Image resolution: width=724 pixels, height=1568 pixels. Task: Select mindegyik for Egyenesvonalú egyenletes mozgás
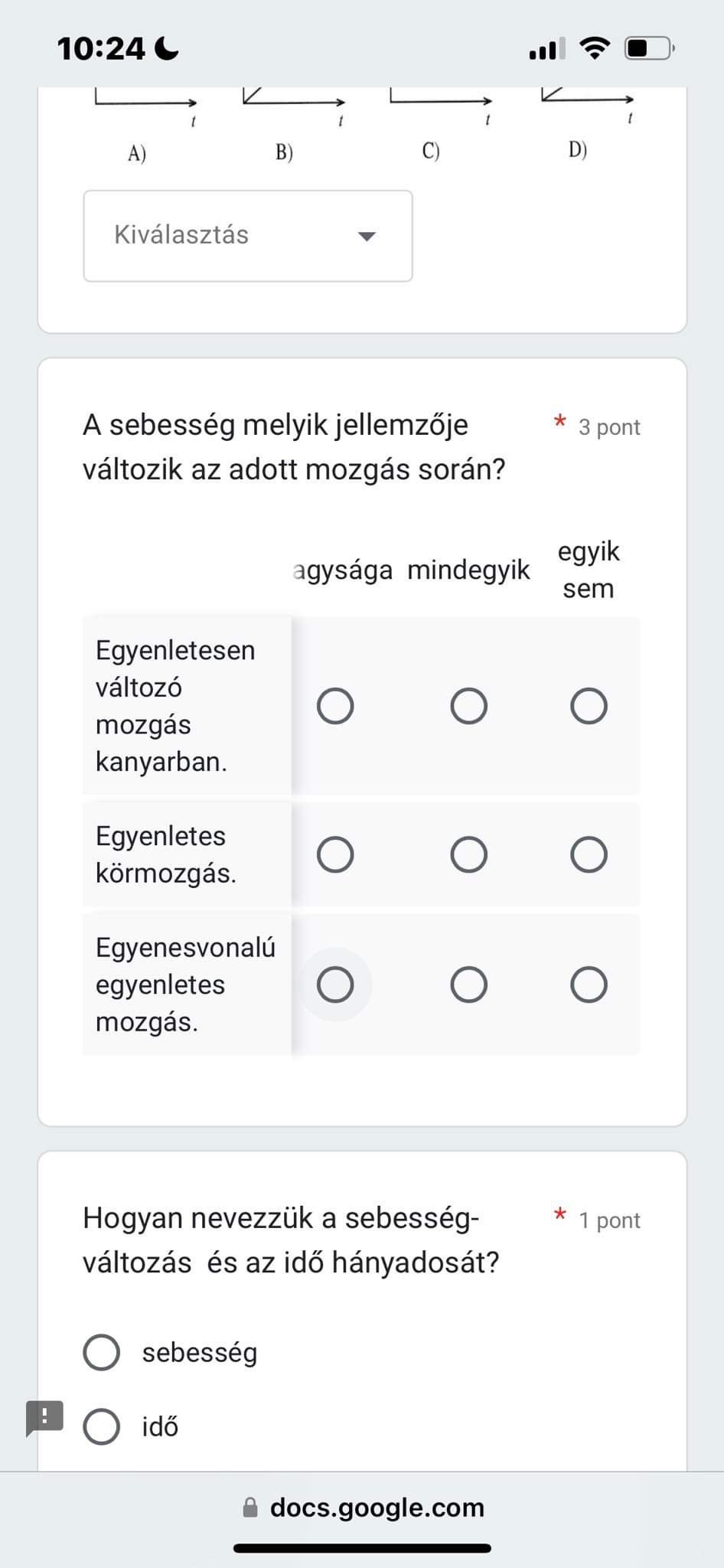(468, 985)
